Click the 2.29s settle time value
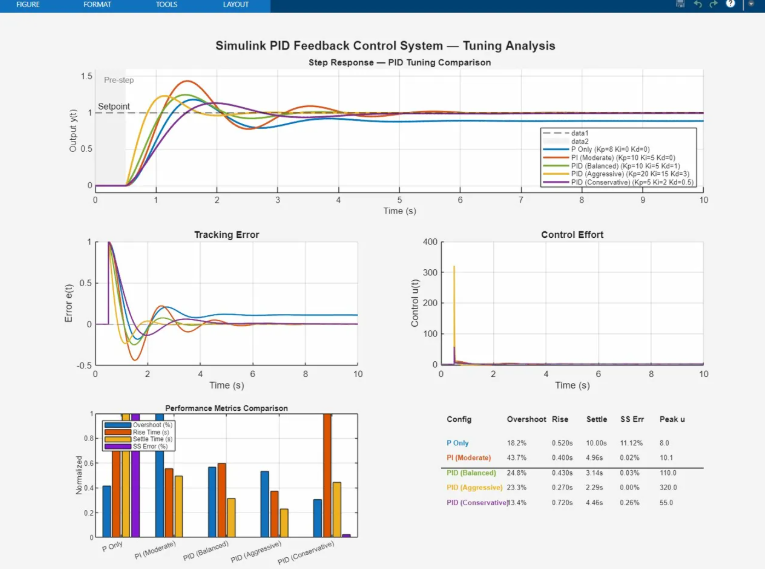 (x=594, y=488)
